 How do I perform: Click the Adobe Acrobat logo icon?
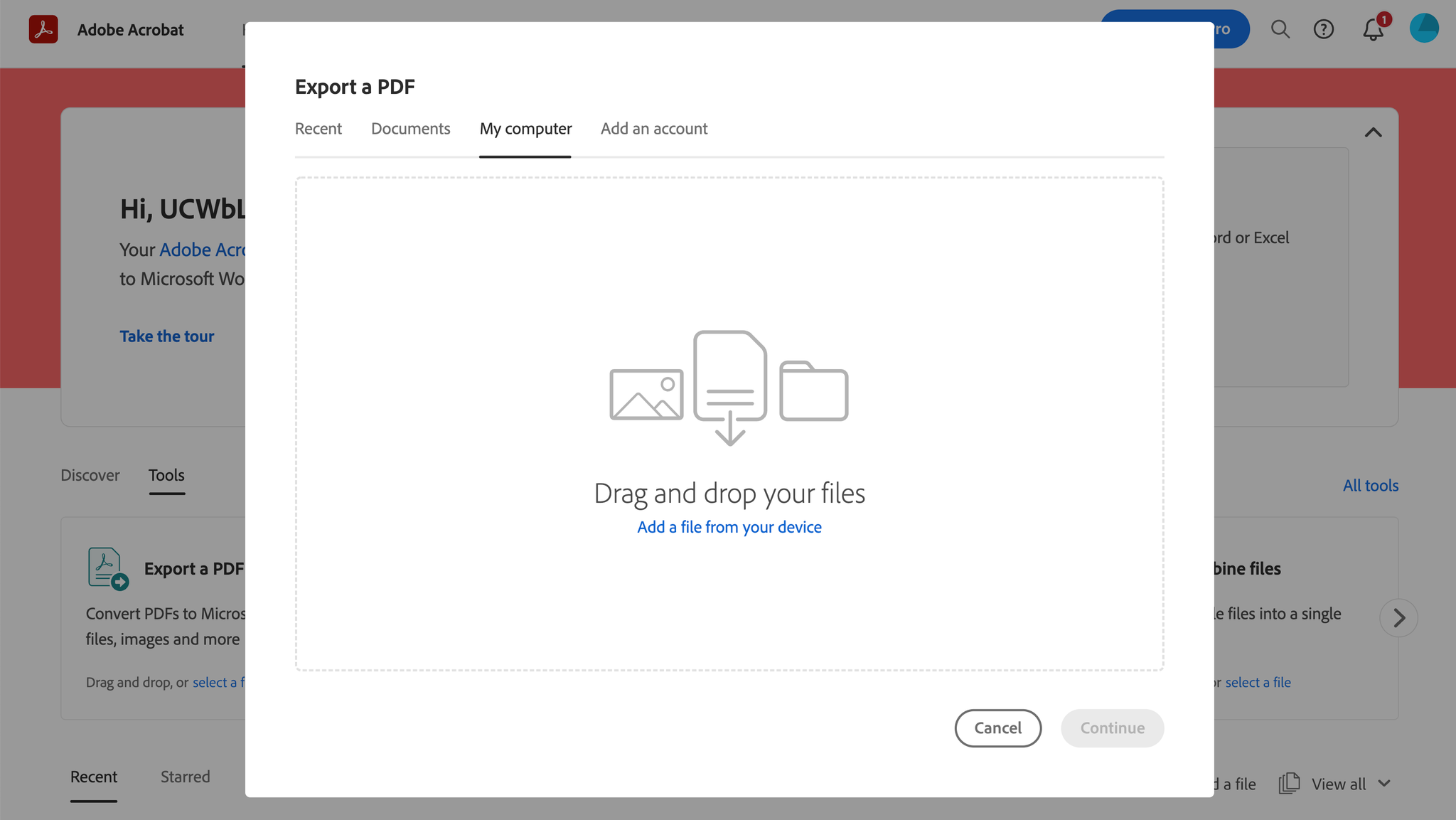(43, 29)
